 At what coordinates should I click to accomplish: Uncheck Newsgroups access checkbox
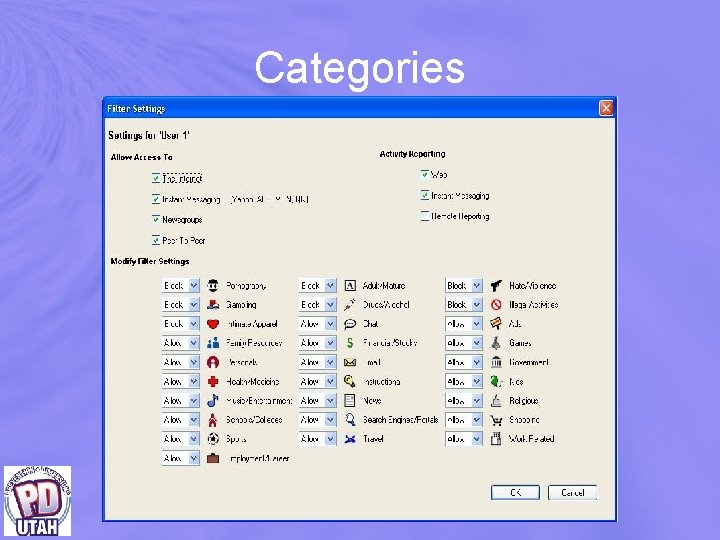tap(156, 219)
